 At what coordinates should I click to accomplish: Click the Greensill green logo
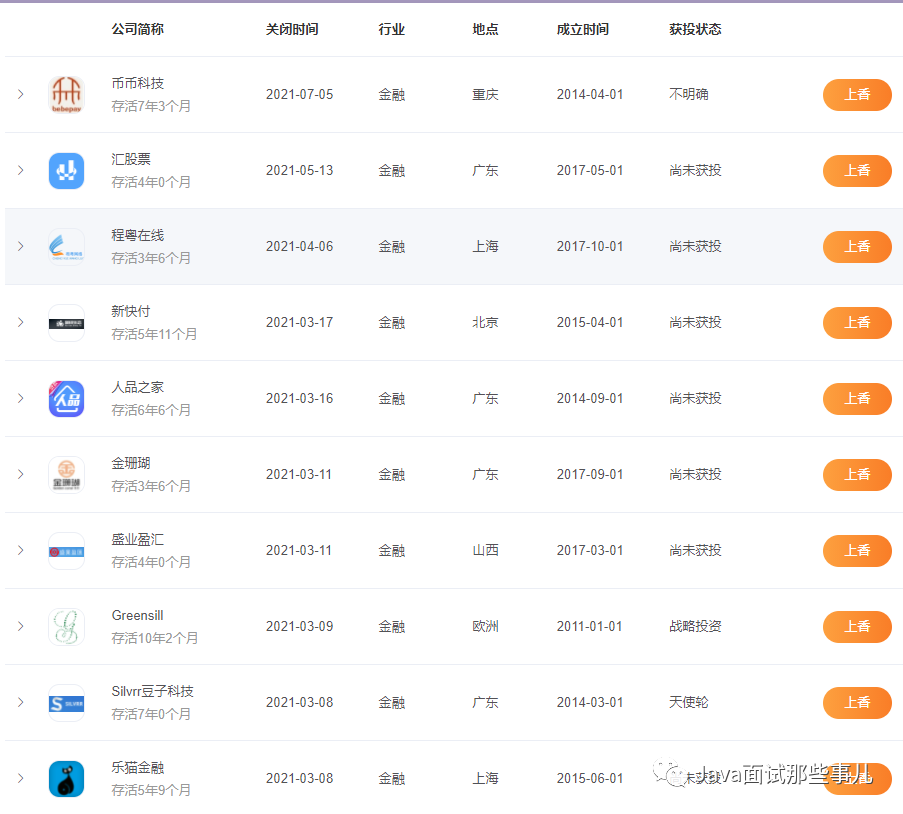(66, 626)
